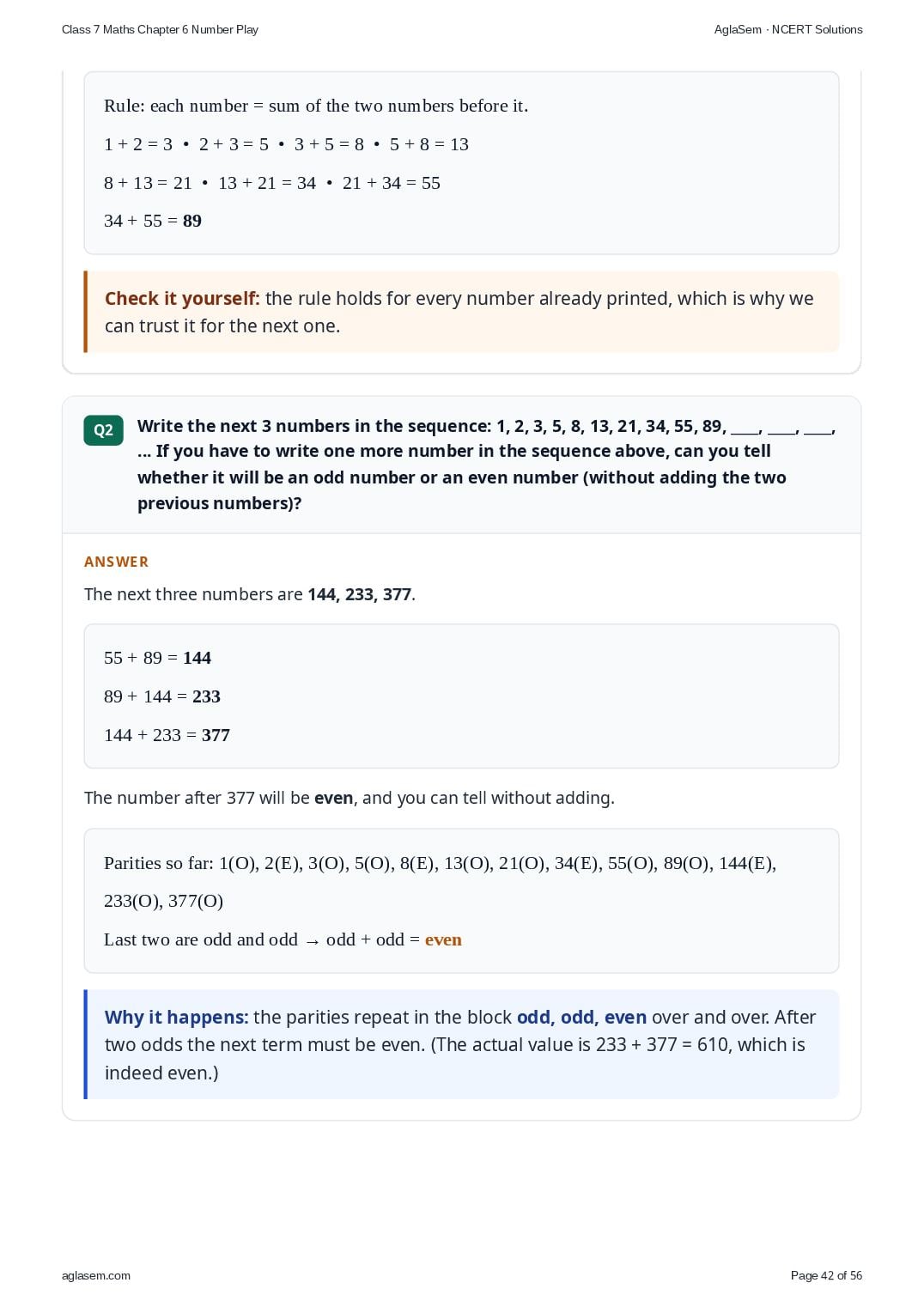
Task: Select the 'Why it happens' callout heading
Action: tap(177, 1017)
